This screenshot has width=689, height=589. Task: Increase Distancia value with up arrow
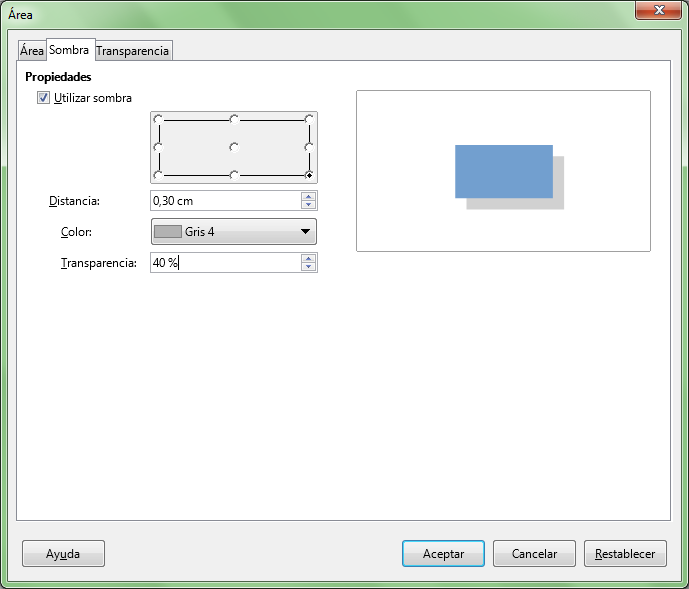[309, 196]
